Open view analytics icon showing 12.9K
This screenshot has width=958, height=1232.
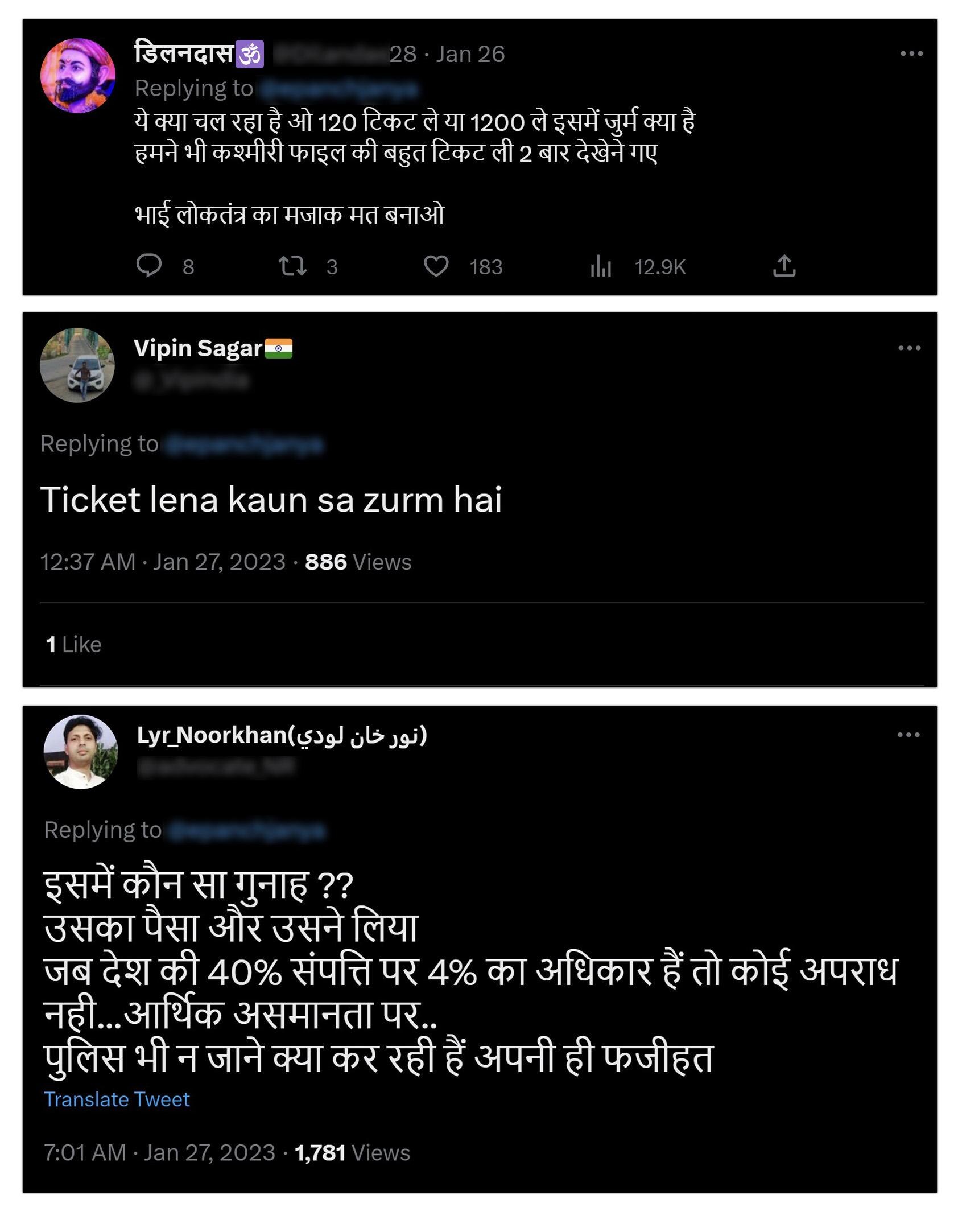pyautogui.click(x=601, y=266)
